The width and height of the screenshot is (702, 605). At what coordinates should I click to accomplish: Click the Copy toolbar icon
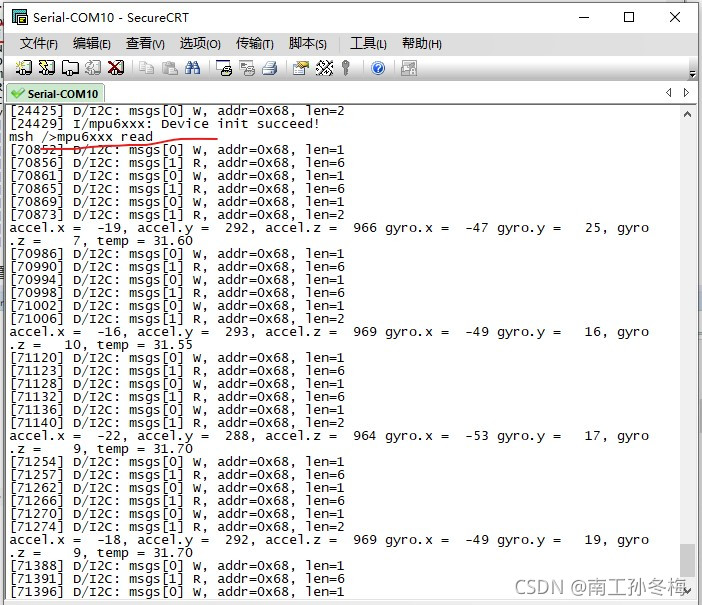pyautogui.click(x=146, y=68)
